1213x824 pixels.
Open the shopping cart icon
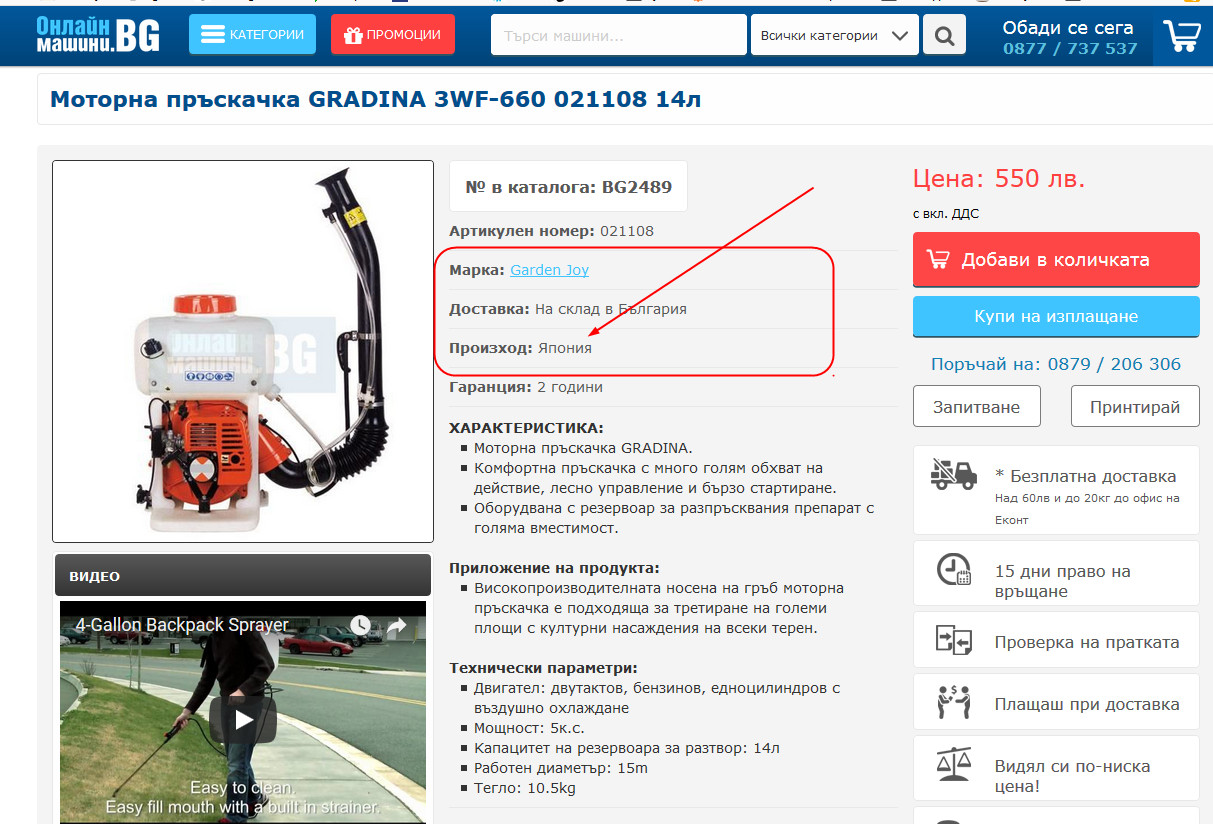point(1182,36)
